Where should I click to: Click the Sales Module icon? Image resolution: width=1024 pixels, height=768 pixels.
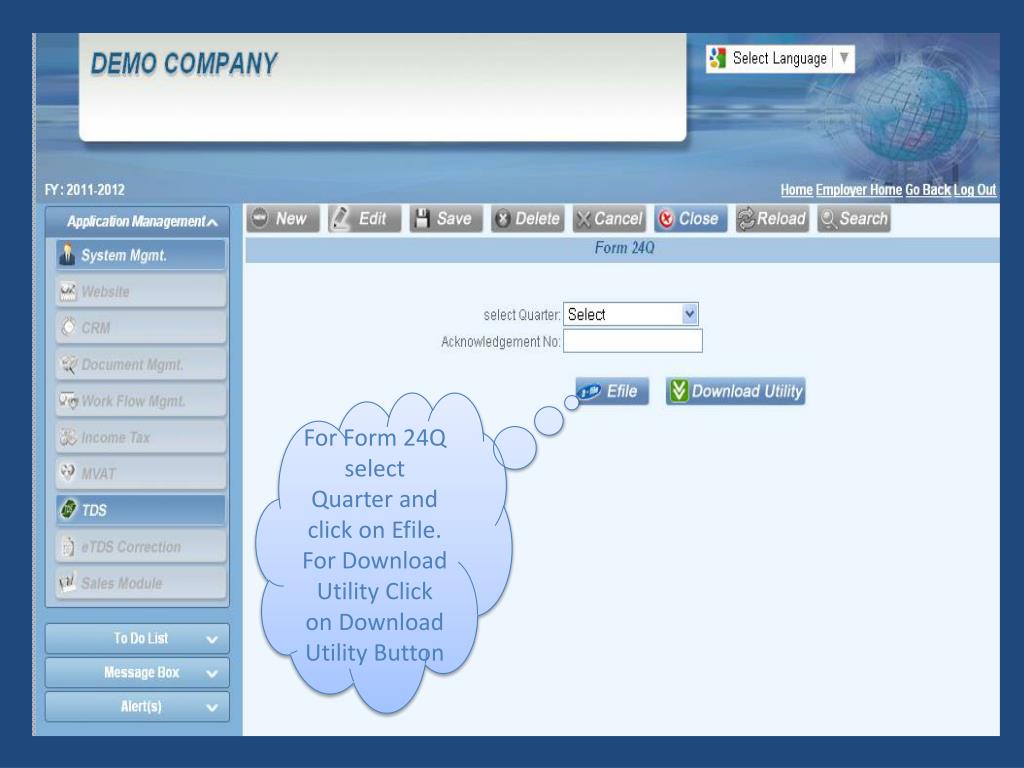pyautogui.click(x=68, y=581)
